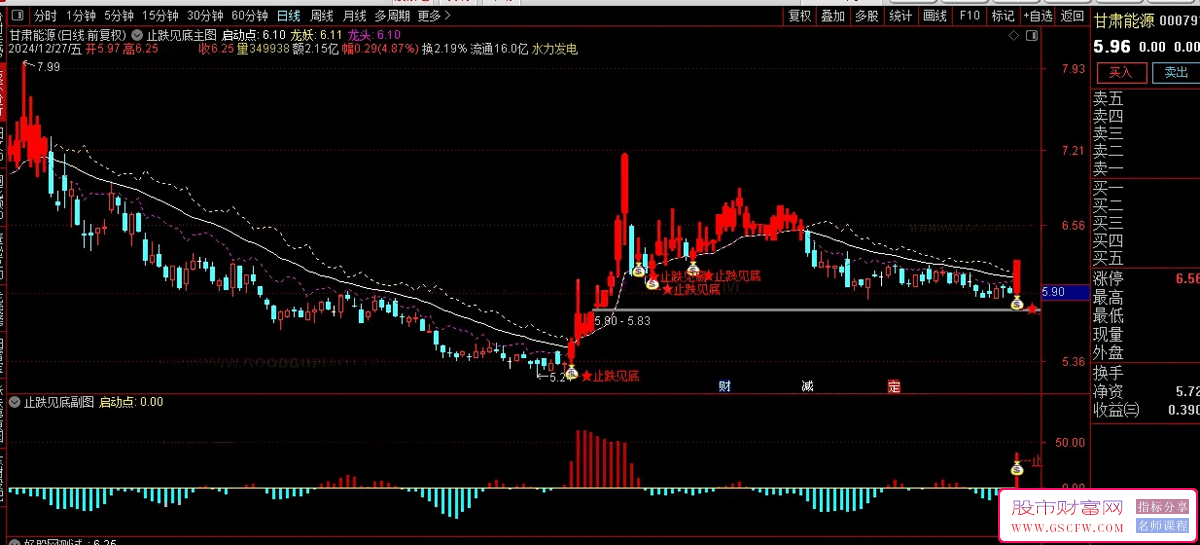1200x545 pixels.
Task: Open the 统计 statistics tool
Action: [x=901, y=16]
